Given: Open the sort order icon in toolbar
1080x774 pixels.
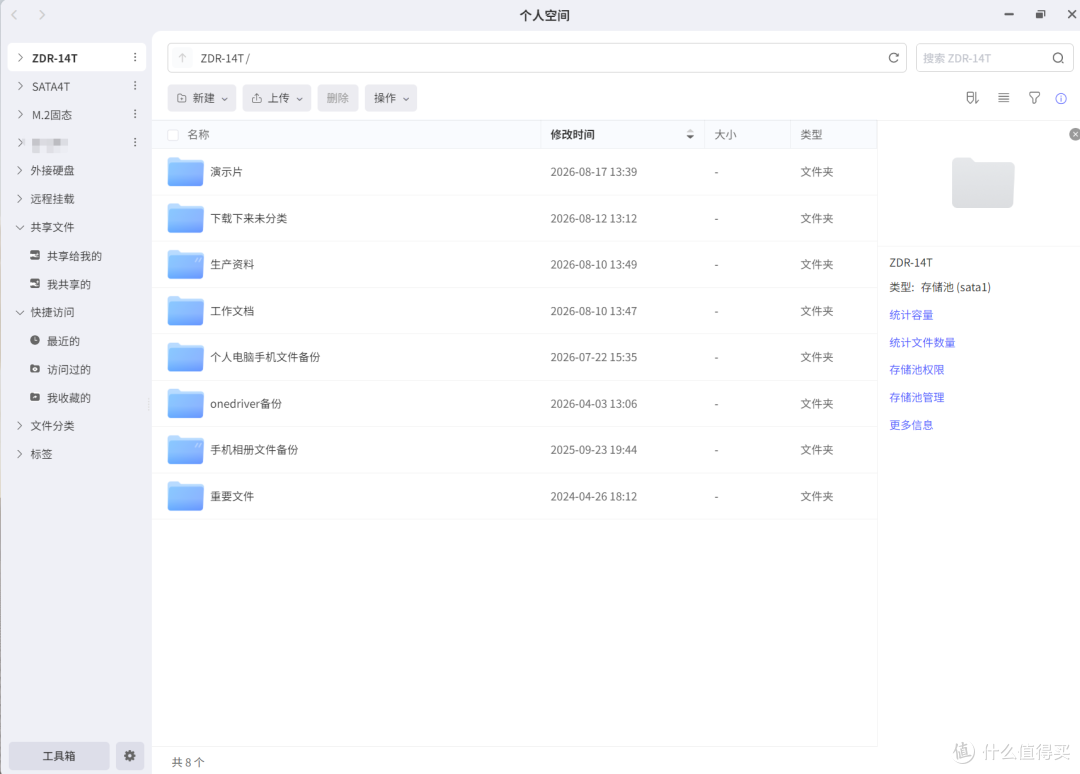Looking at the screenshot, I should click(972, 98).
